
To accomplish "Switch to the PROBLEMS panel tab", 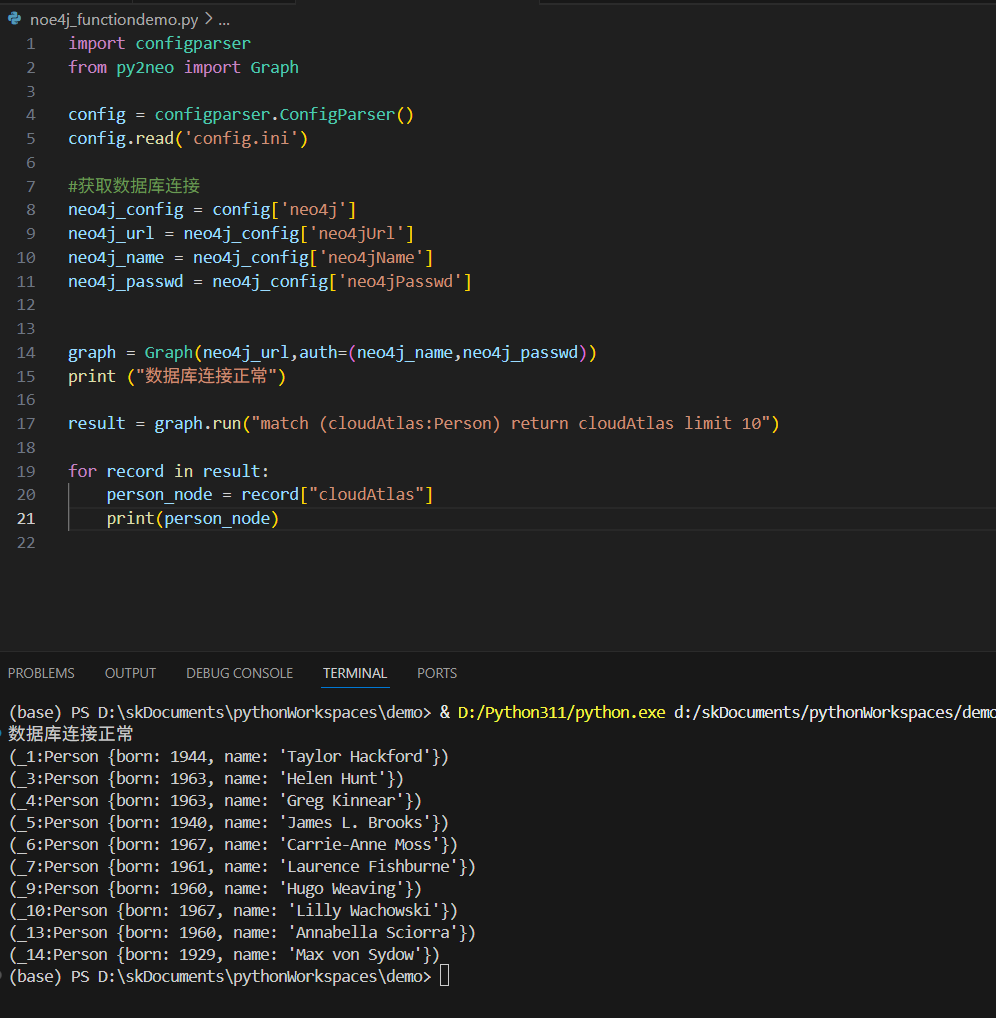I will coord(41,673).
